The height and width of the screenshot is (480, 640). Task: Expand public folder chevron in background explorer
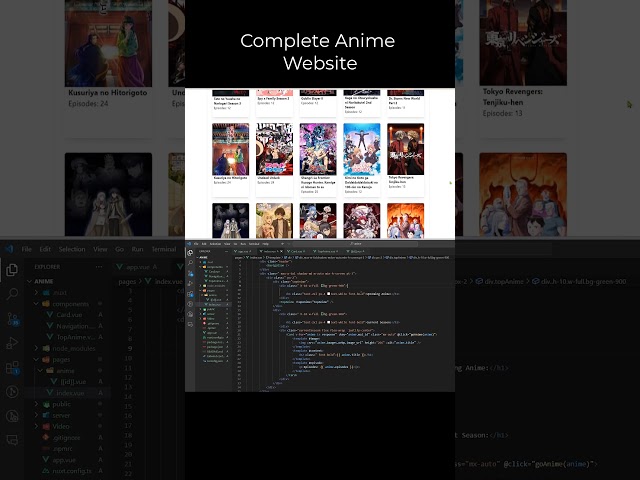coord(37,404)
